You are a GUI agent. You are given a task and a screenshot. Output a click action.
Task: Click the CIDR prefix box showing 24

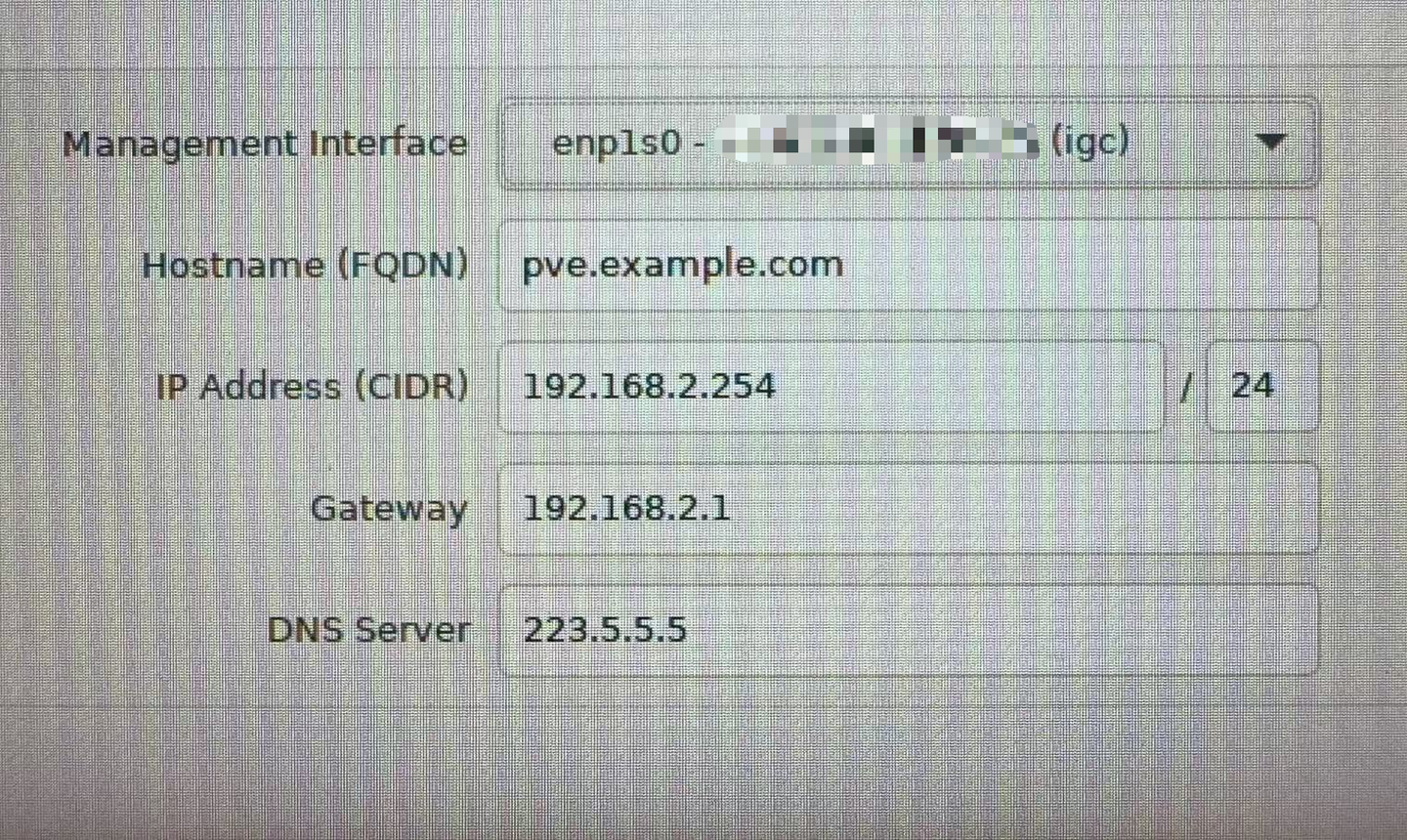click(x=1262, y=387)
